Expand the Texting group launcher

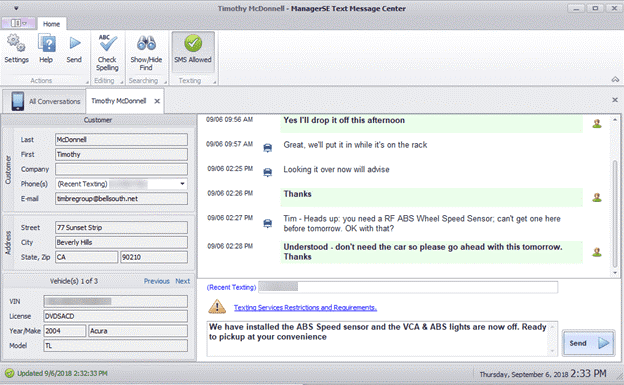coord(214,82)
